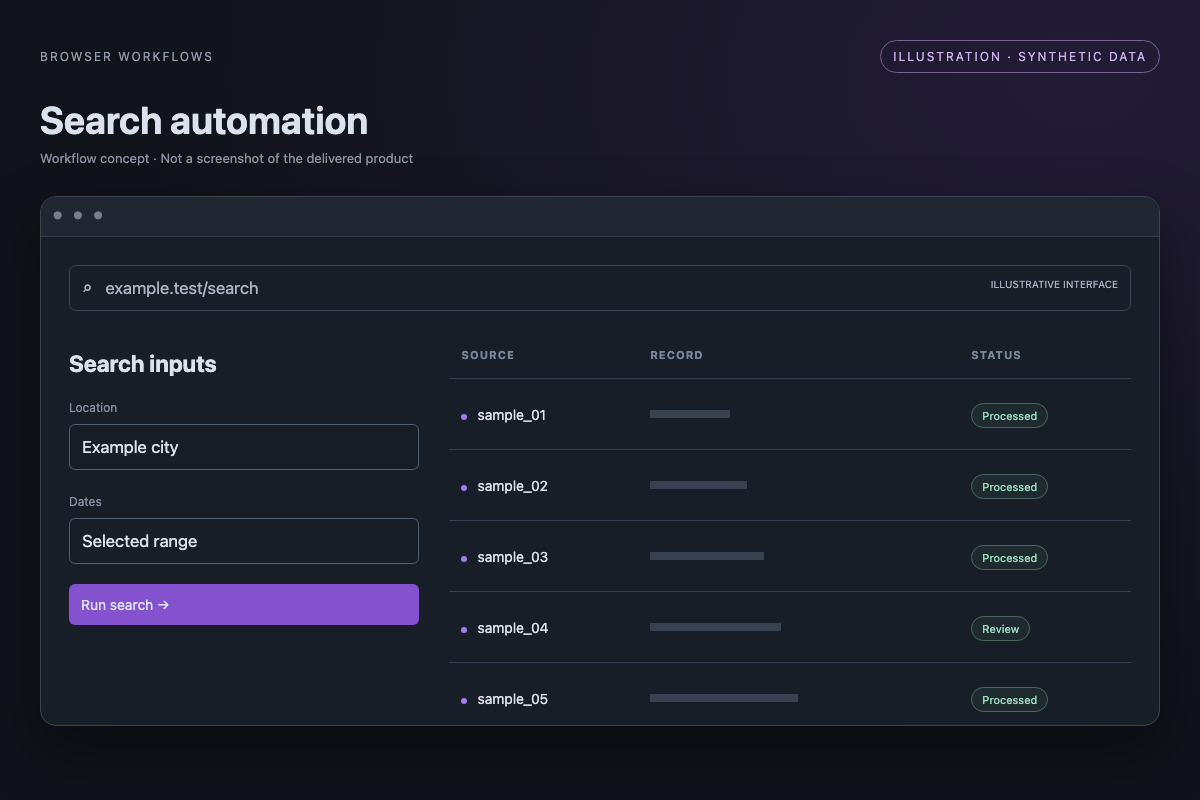Click the record placeholder bar for sample_05
The image size is (1200, 800).
pos(724,698)
